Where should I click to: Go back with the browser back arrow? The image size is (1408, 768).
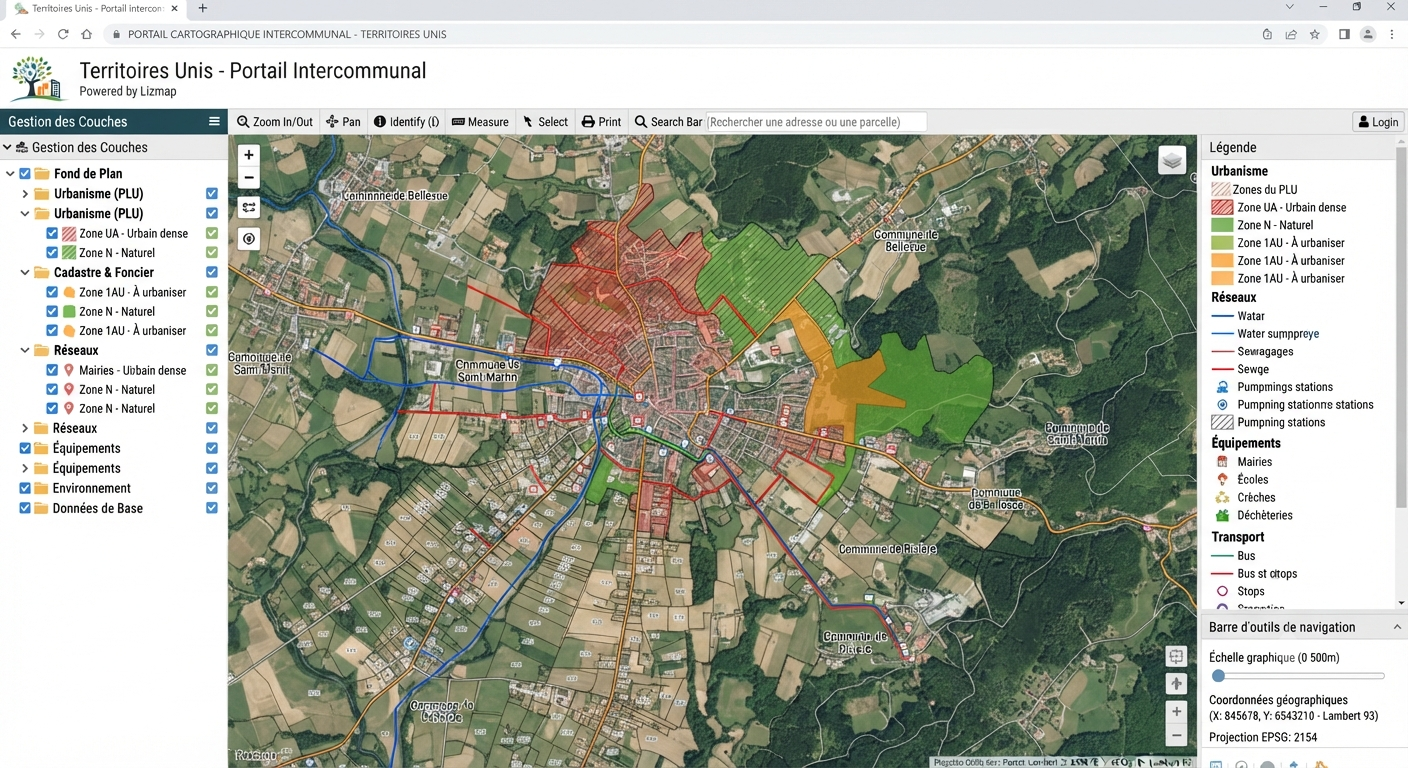tap(16, 34)
